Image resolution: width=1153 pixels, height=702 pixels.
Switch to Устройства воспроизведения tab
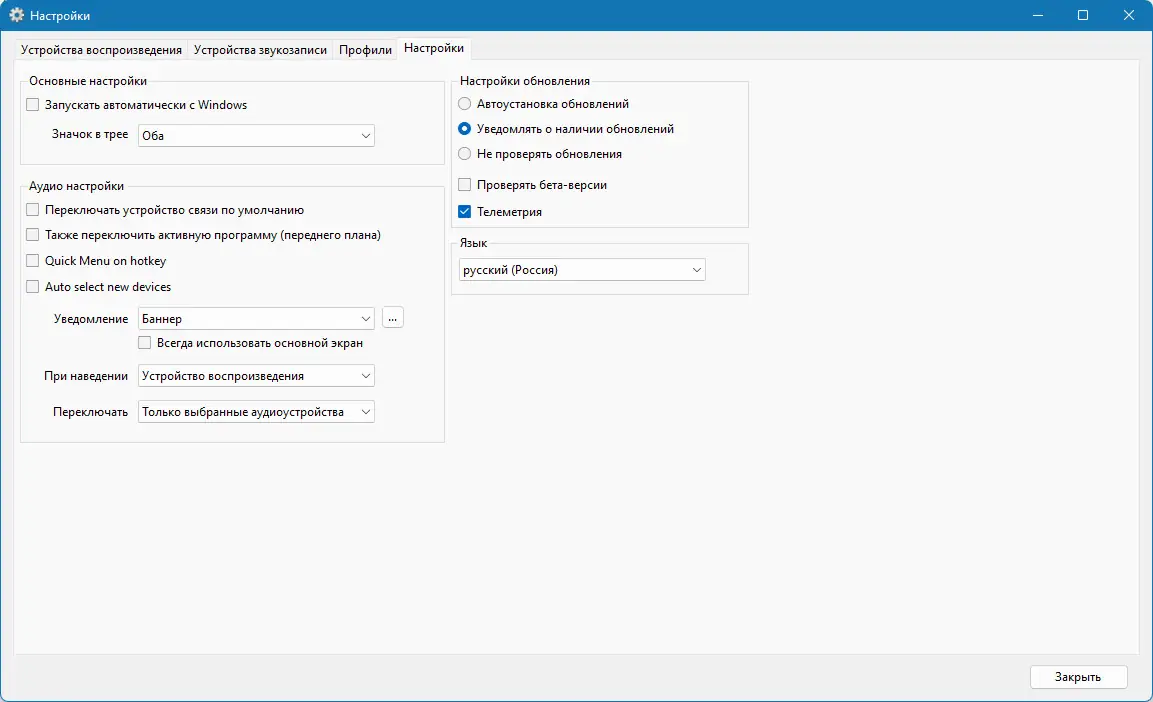[101, 50]
